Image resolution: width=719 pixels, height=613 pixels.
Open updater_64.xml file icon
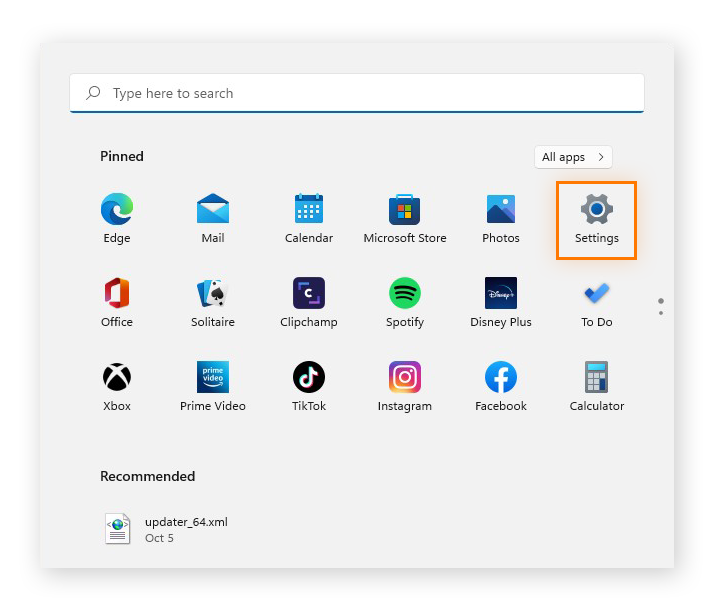click(x=117, y=529)
